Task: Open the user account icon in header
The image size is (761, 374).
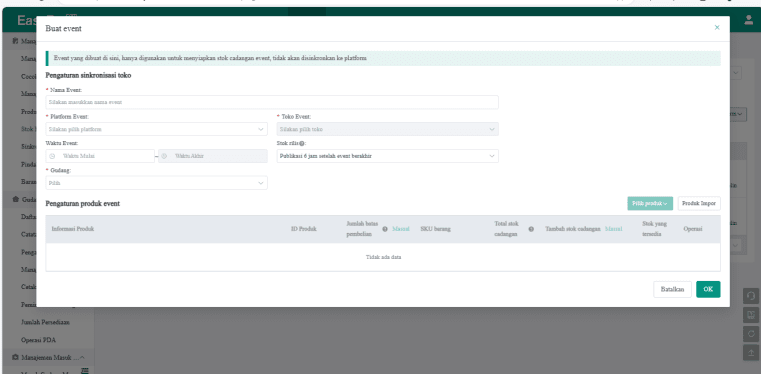Action: pyautogui.click(x=749, y=20)
